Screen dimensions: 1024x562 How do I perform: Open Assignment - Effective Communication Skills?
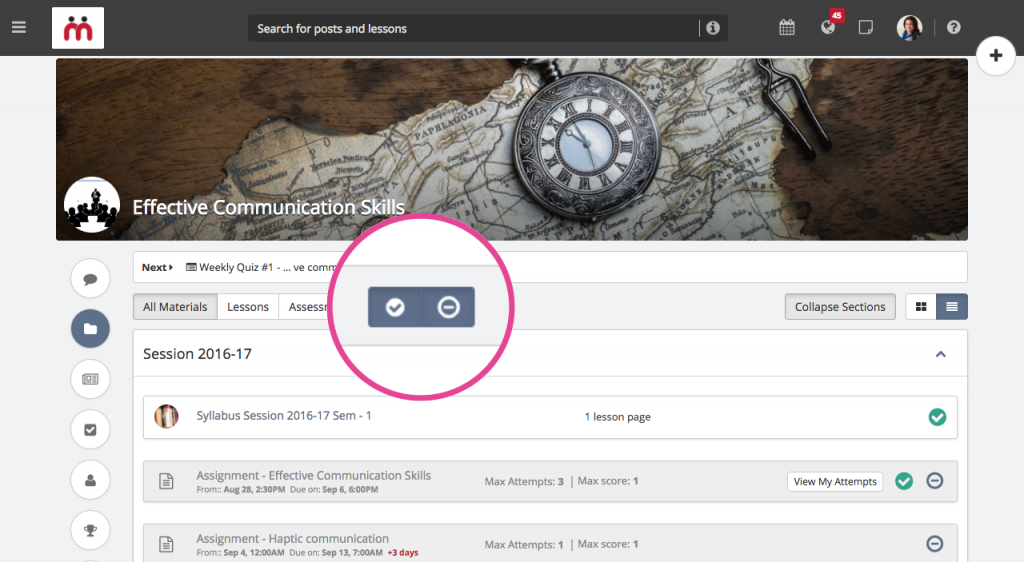[x=313, y=475]
